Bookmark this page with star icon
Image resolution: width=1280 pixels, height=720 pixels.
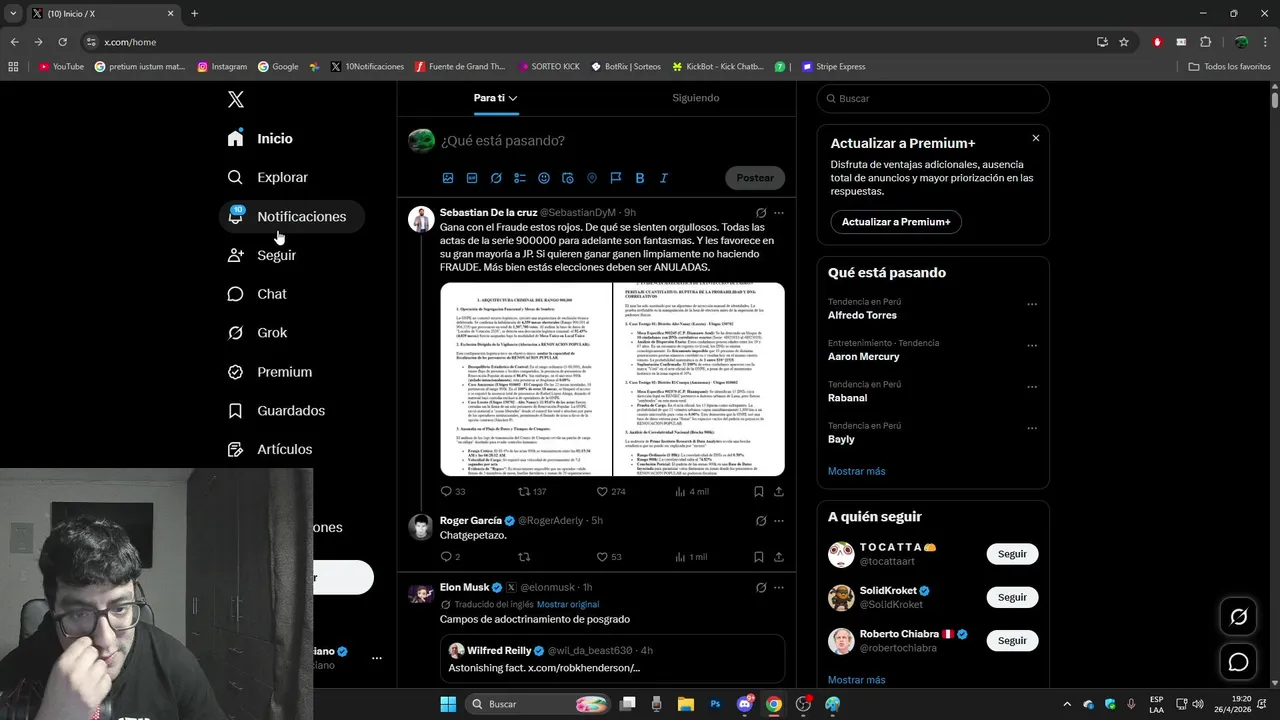pos(1124,42)
